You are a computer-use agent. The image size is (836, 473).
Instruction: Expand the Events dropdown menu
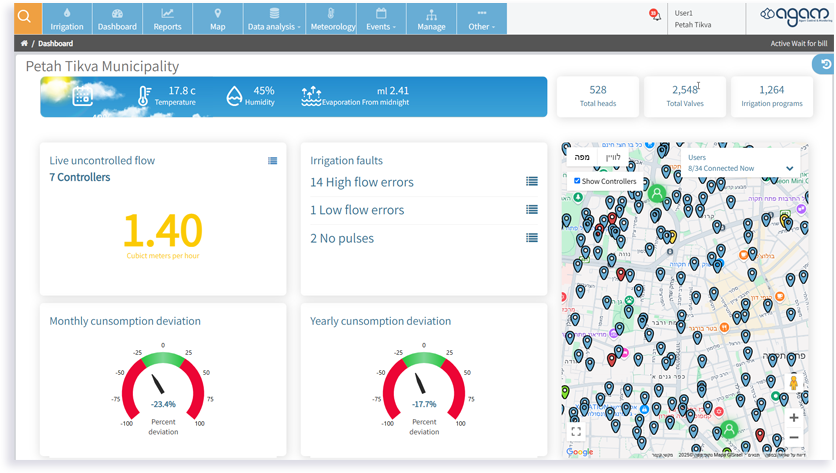click(x=381, y=19)
